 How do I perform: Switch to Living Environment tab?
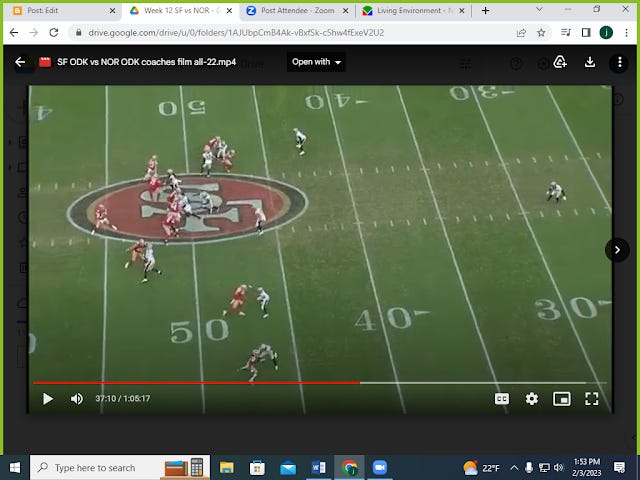pos(413,11)
